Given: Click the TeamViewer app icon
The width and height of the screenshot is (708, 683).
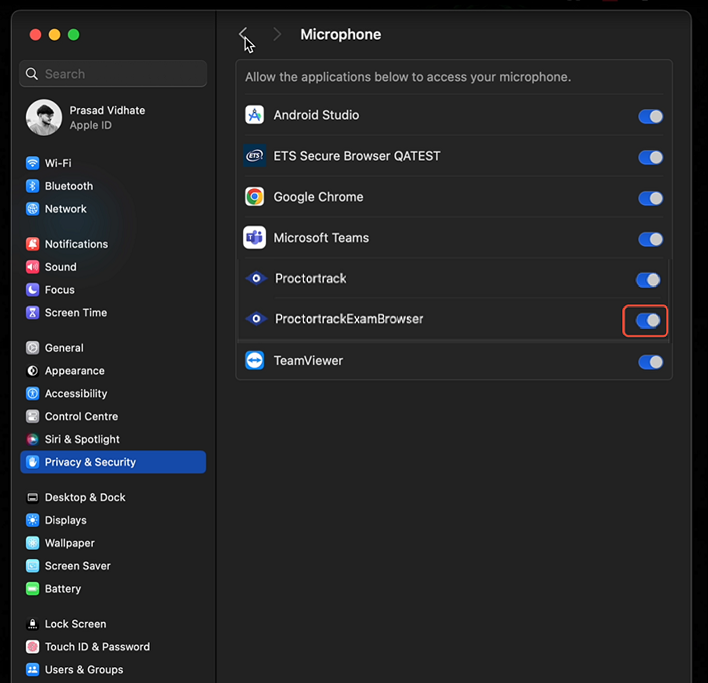Looking at the screenshot, I should point(255,361).
